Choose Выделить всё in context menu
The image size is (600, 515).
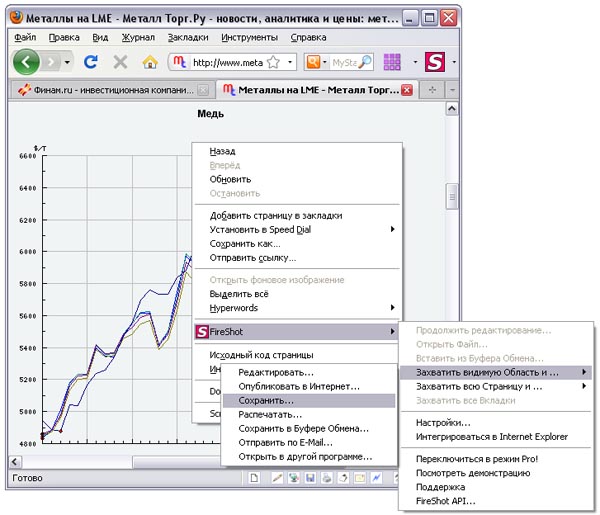297,294
